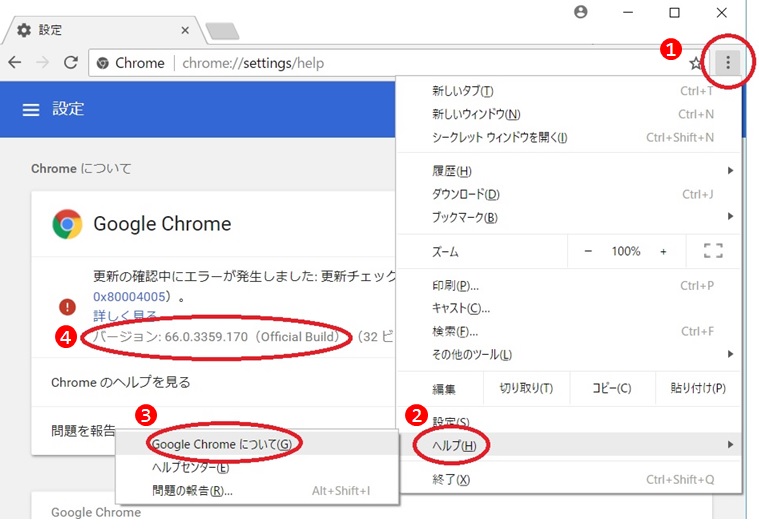Toggle fullscreen icon in zoom row
Image resolution: width=759 pixels, height=531 pixels.
713,251
